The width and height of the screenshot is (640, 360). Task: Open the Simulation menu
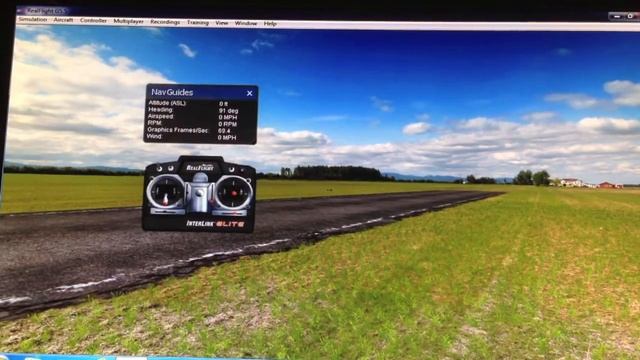point(33,20)
